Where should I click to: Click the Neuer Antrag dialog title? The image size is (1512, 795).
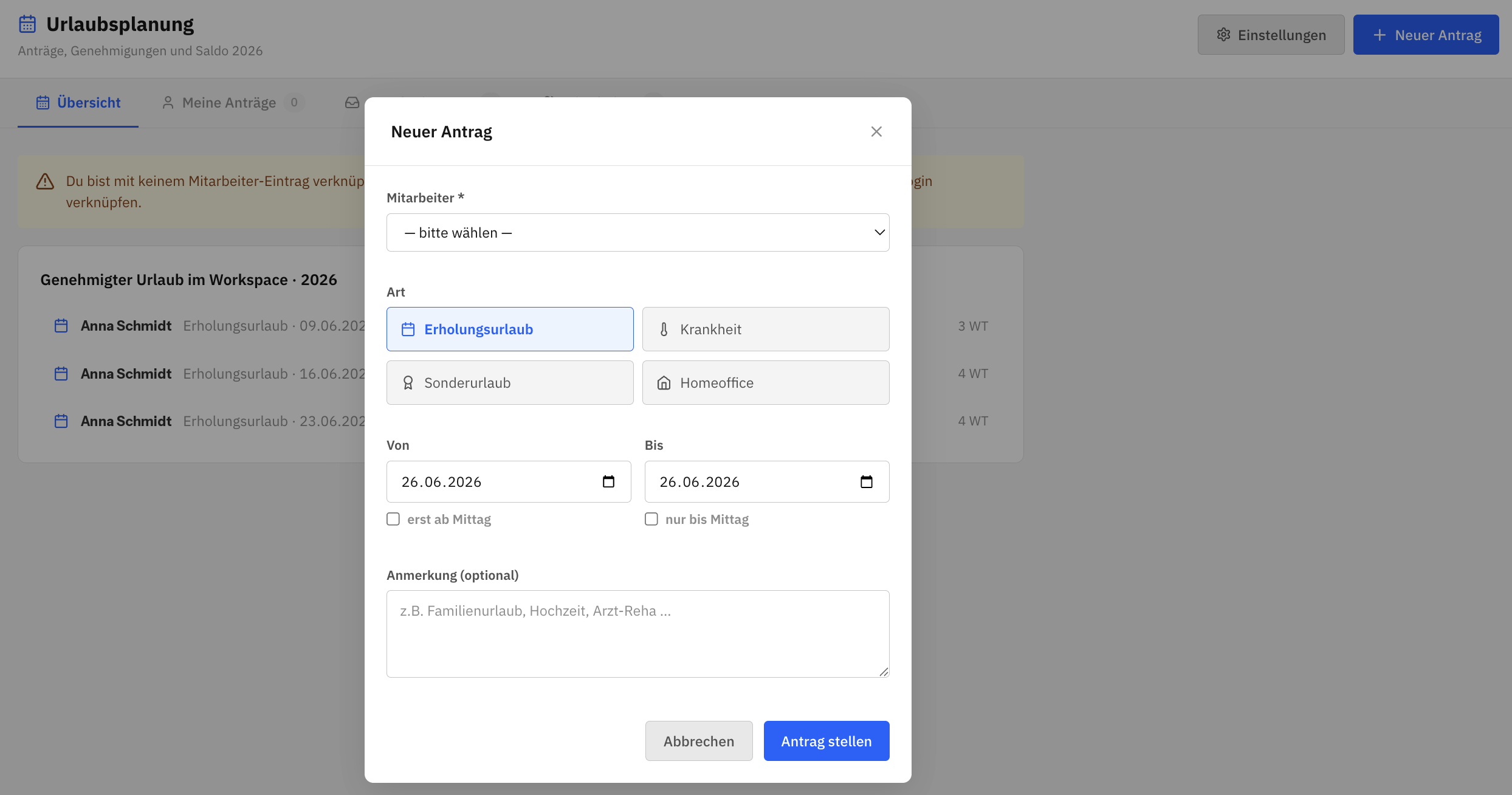pyautogui.click(x=441, y=131)
